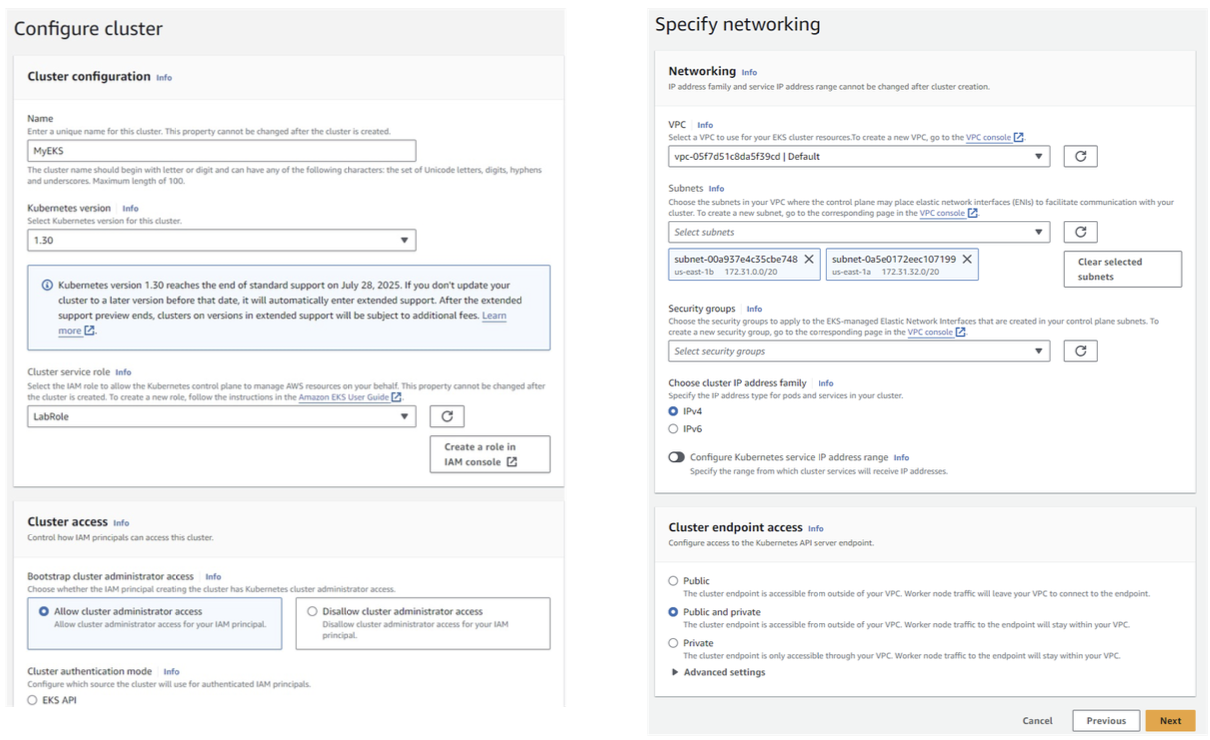Remove subnet-00a937e4c35cbe748 with its X icon
The height and width of the screenshot is (740, 1210).
tap(809, 259)
